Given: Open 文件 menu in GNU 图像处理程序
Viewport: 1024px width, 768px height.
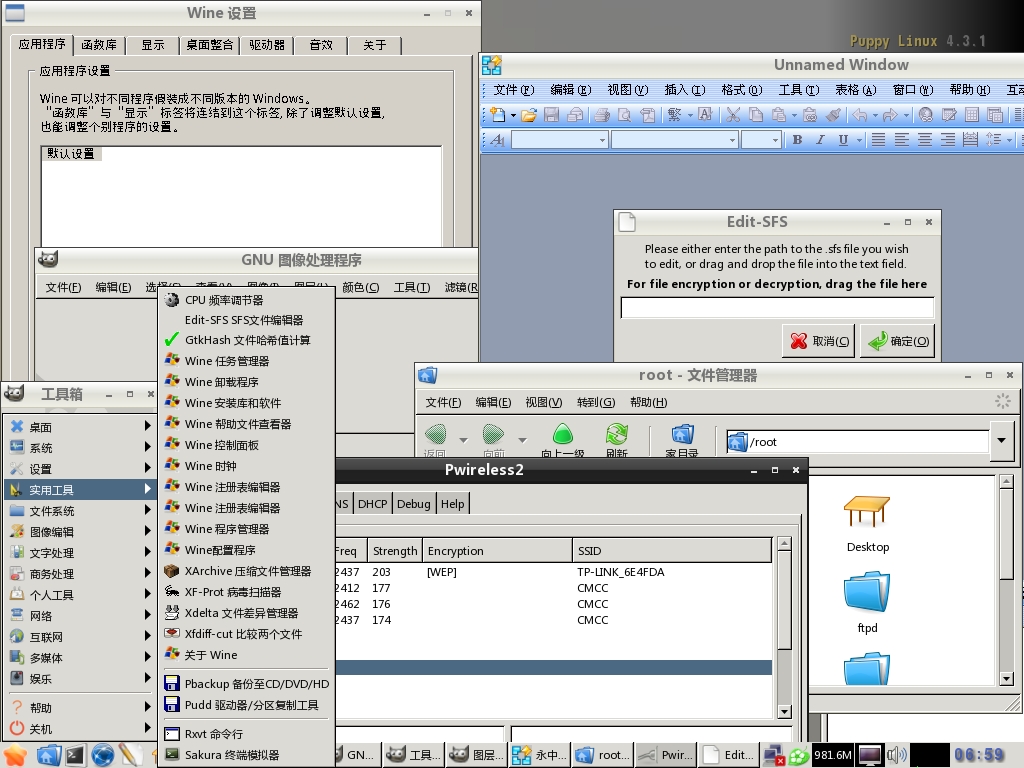Looking at the screenshot, I should coord(63,287).
